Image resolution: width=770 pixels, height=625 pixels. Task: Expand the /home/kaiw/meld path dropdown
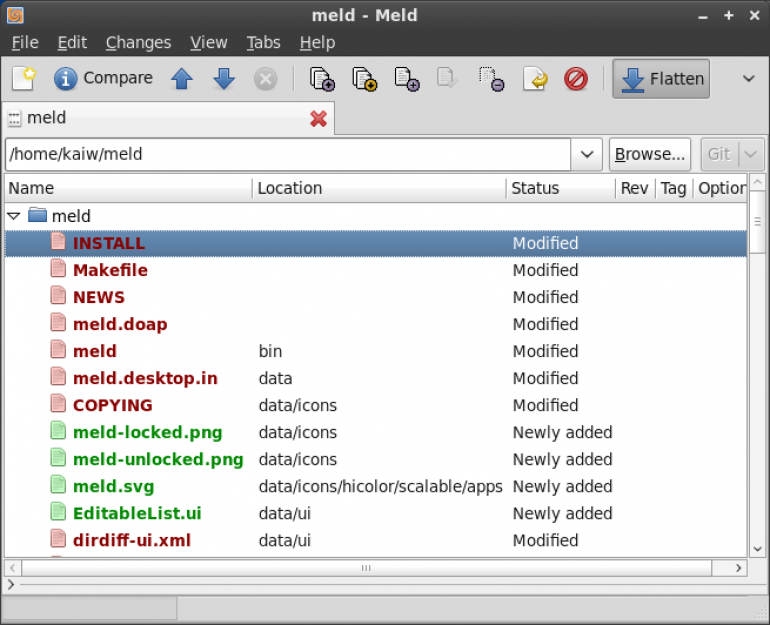click(586, 154)
